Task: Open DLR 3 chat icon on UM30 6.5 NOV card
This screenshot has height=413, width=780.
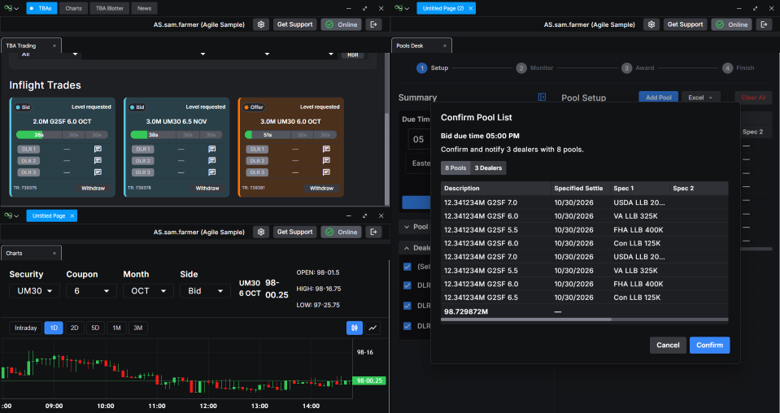Action: [212, 172]
